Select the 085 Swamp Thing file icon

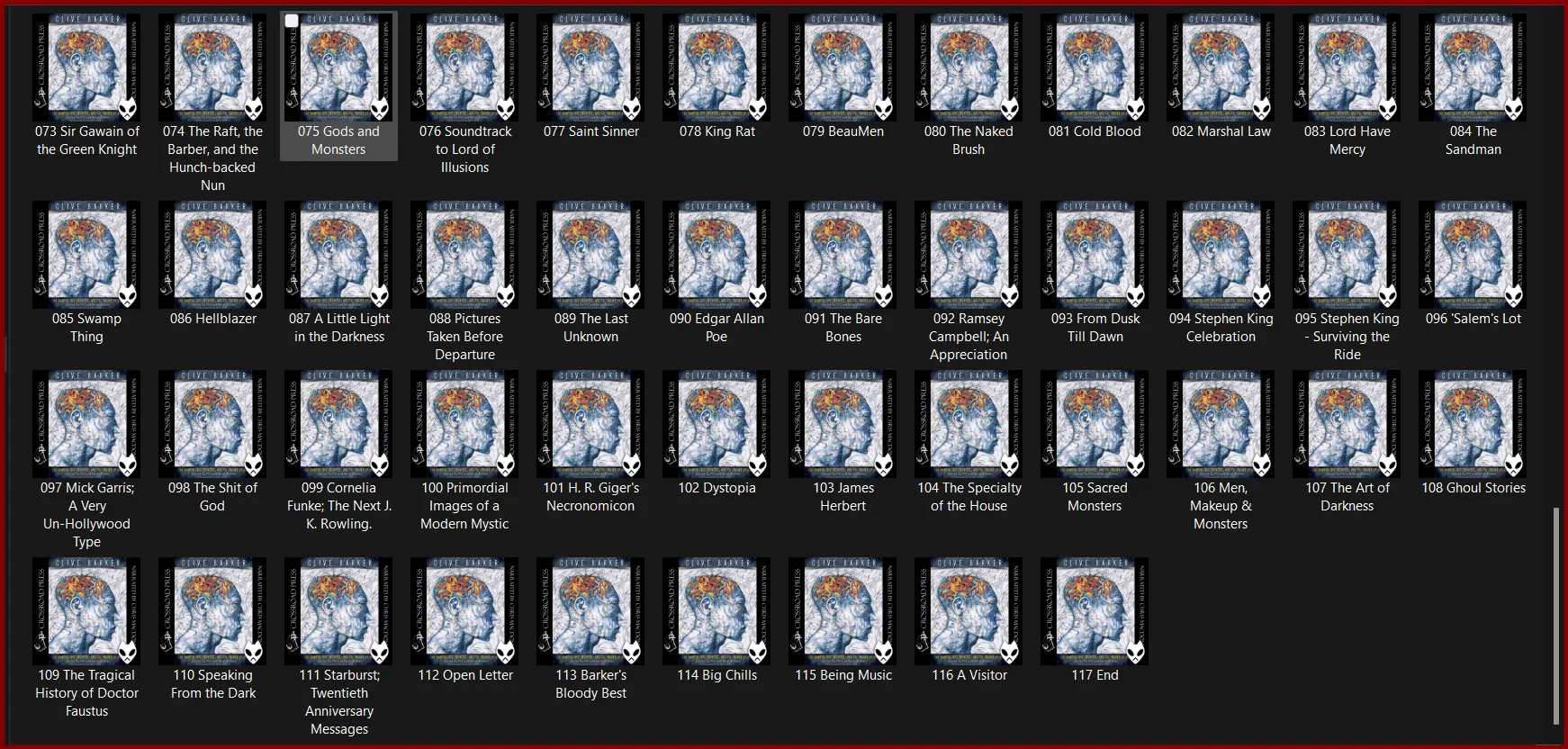86,255
